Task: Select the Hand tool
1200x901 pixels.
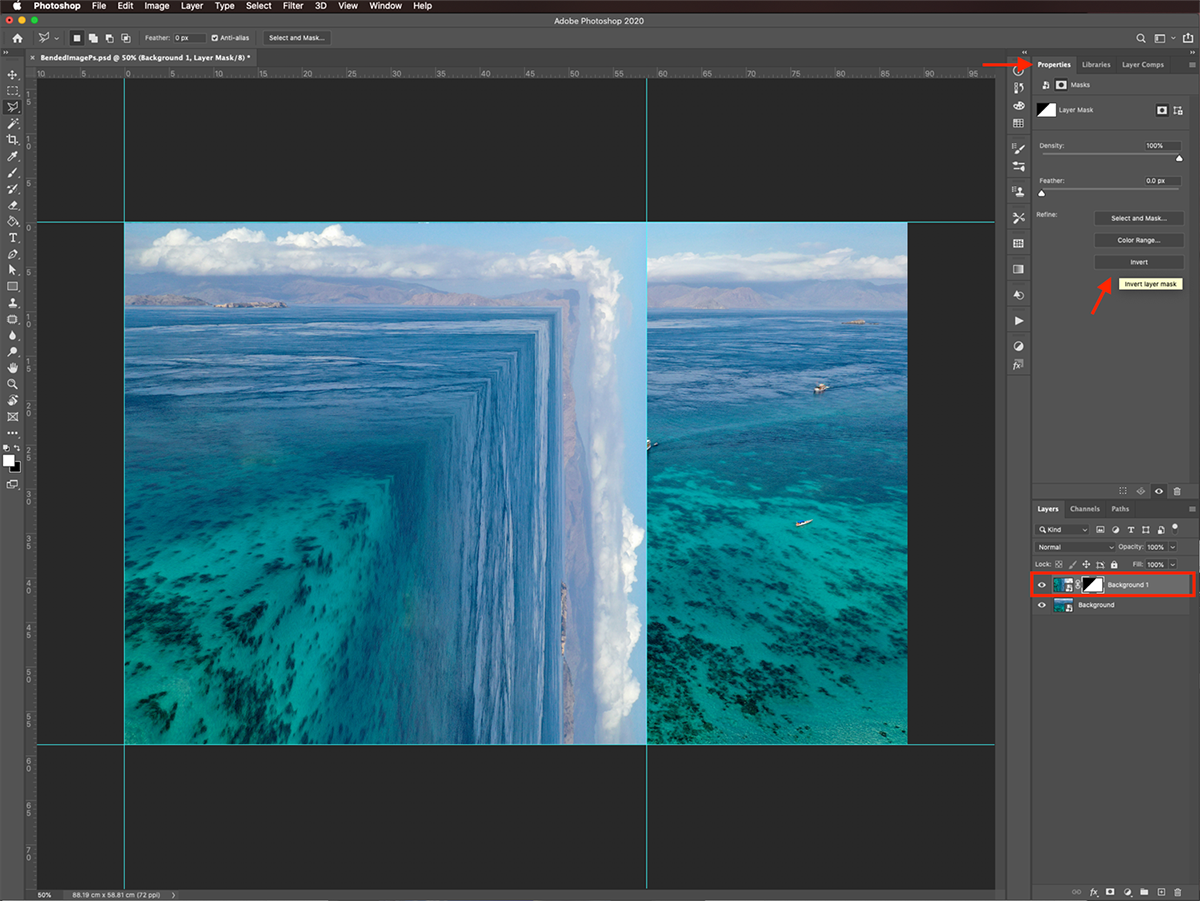Action: [13, 368]
